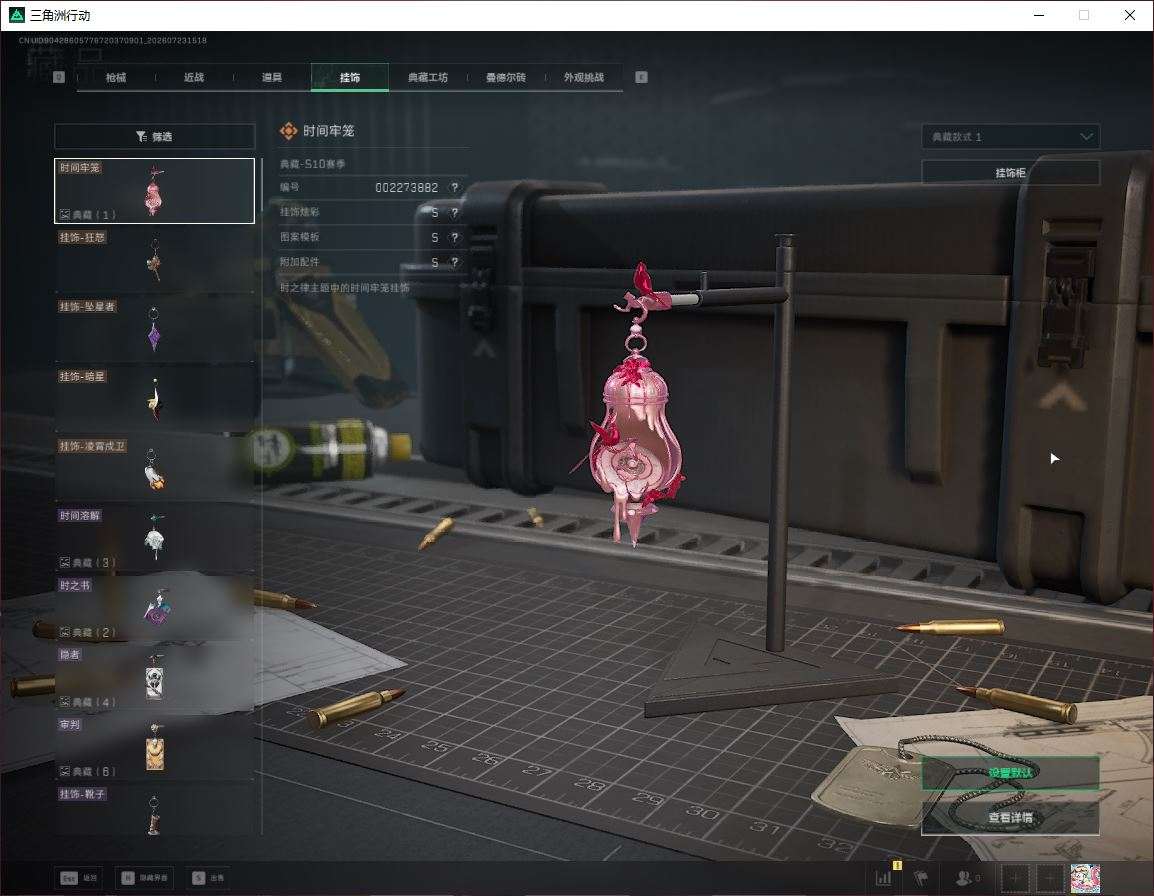Switch to the 典藏工坊 tab
This screenshot has height=896, width=1154.
(x=428, y=77)
